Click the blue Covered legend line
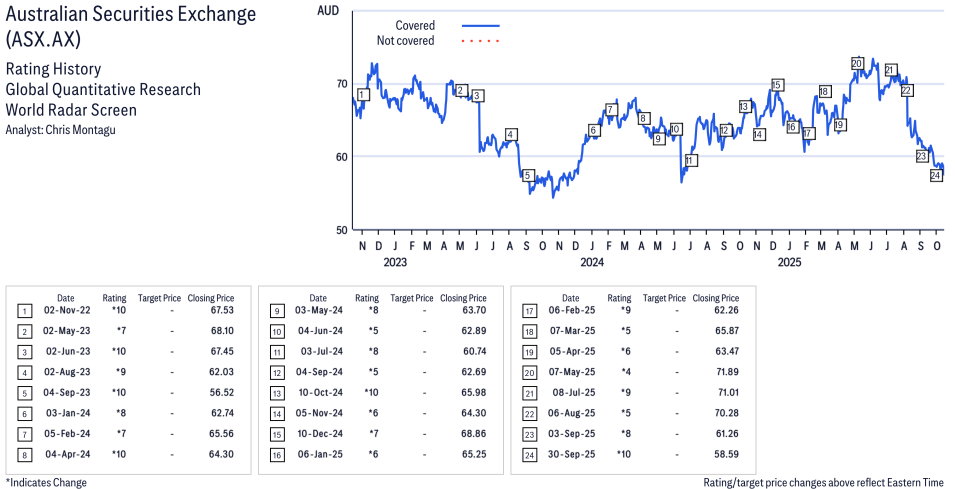The height and width of the screenshot is (489, 955). [480, 25]
